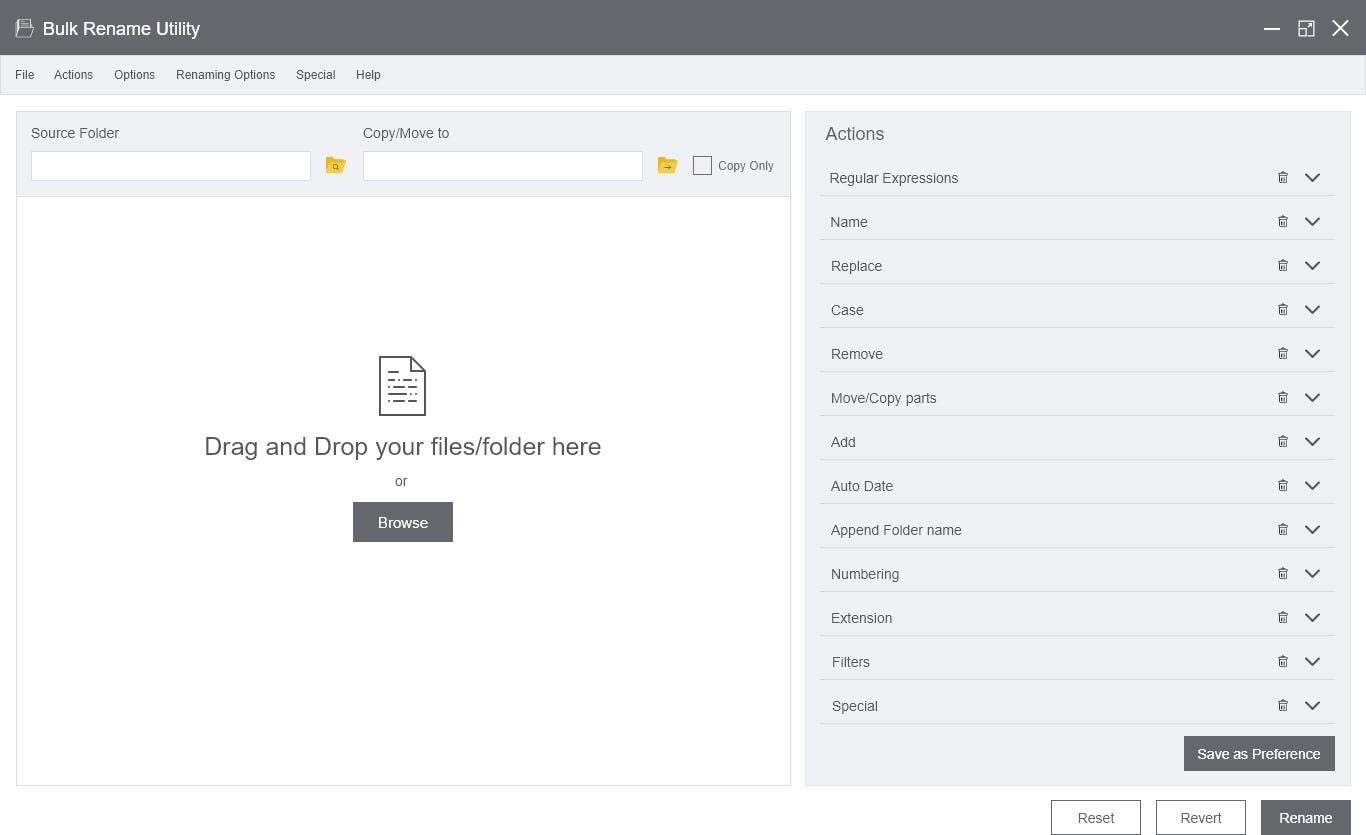Delete the Extension action via trash icon

pyautogui.click(x=1283, y=617)
